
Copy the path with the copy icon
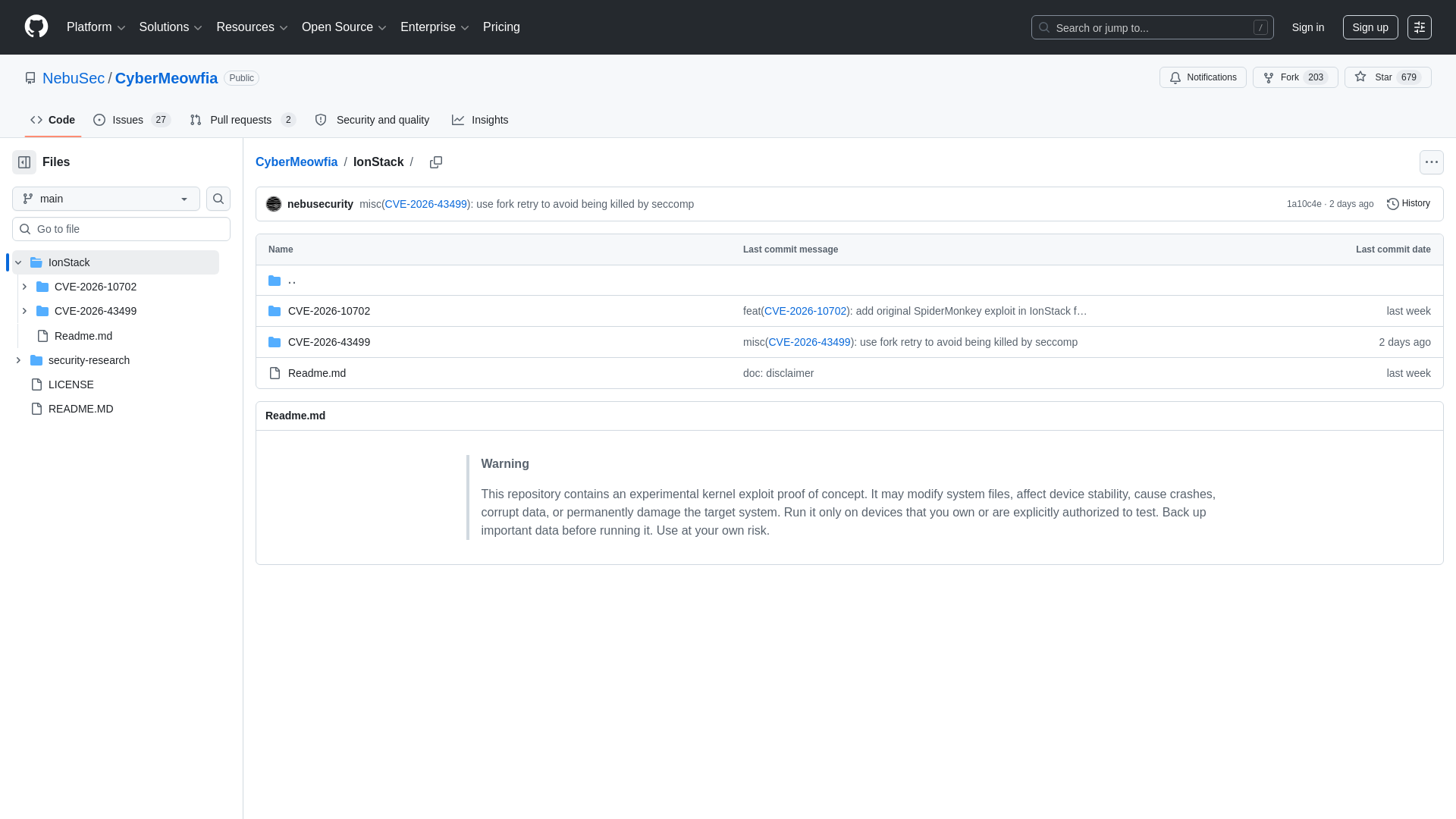point(436,162)
